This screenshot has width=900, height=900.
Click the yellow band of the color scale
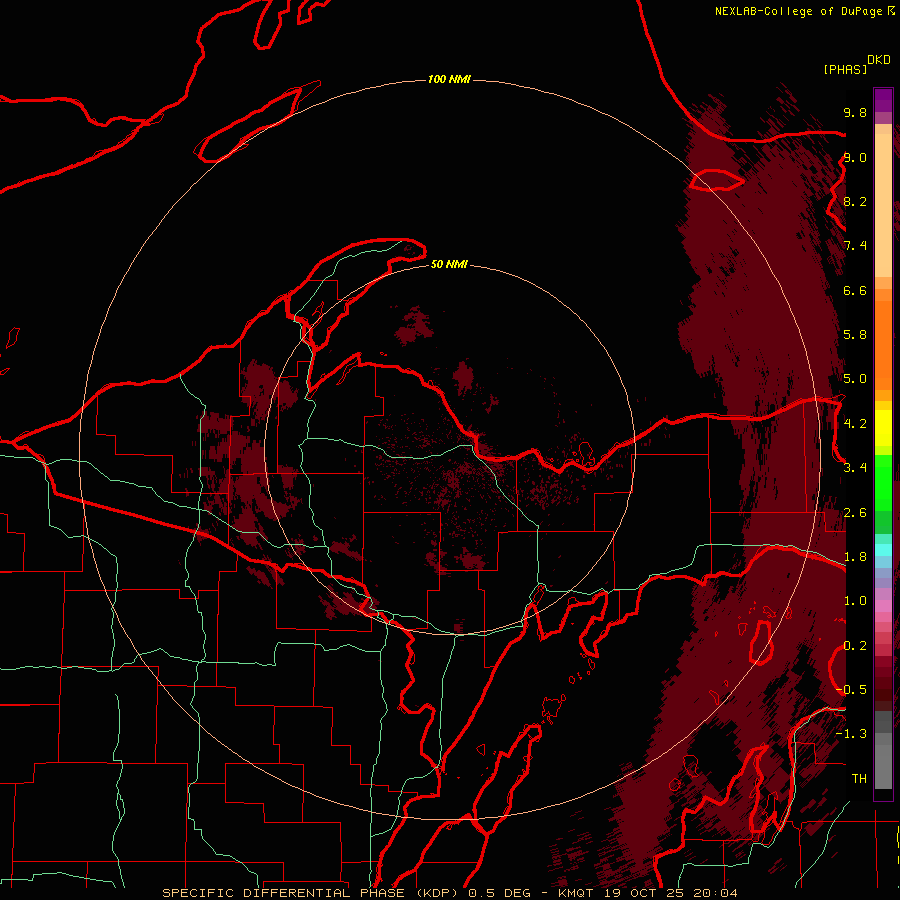tap(883, 428)
